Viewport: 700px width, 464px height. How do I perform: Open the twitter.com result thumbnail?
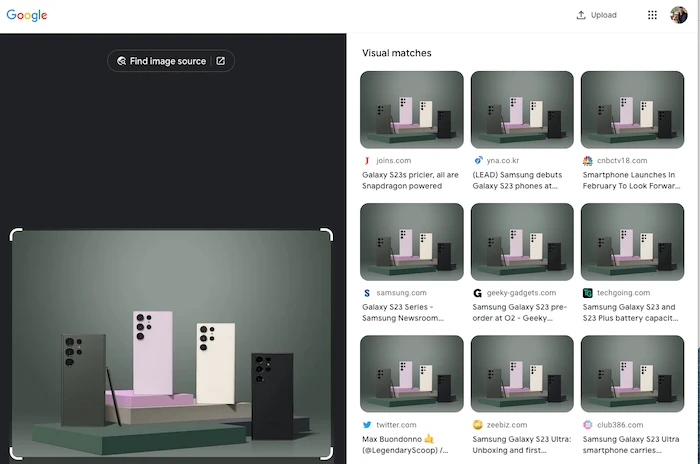412,374
